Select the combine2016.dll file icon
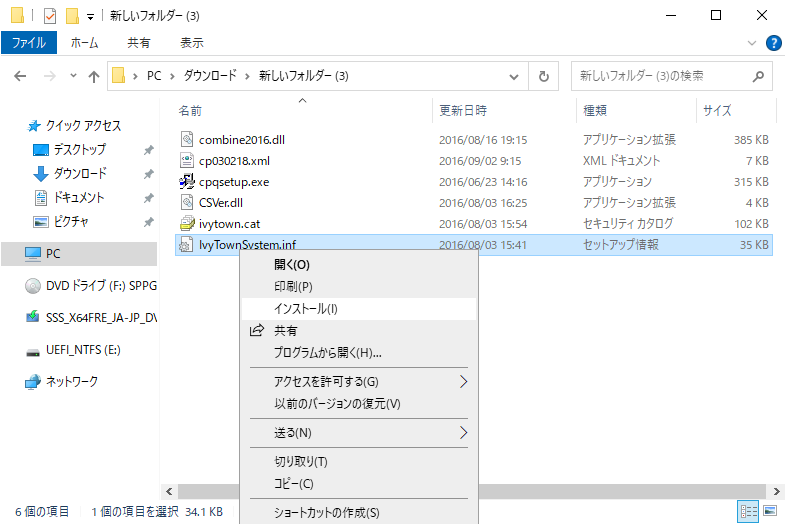This screenshot has height=524, width=786. (186, 139)
